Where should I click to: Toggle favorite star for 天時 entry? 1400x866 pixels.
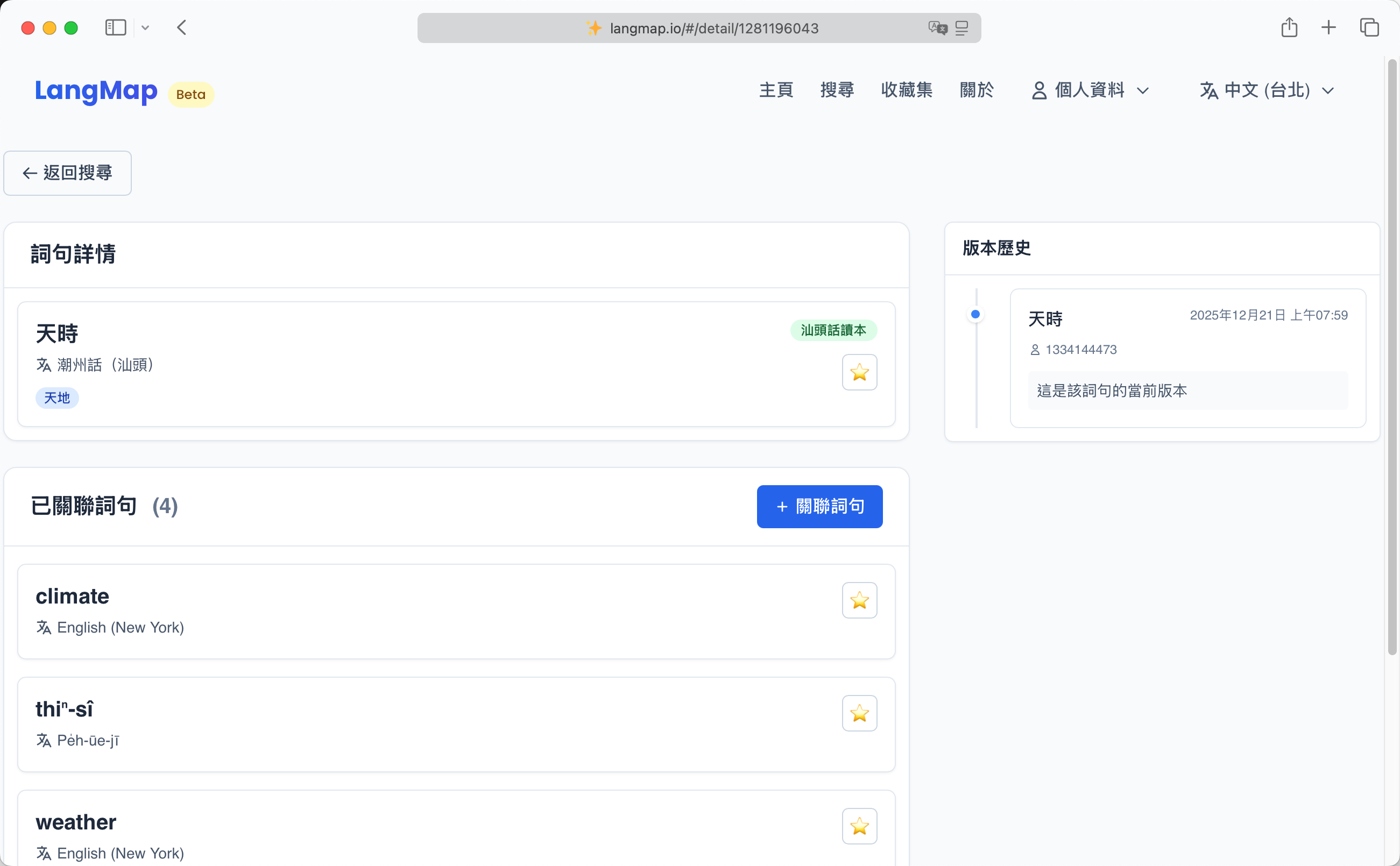click(859, 372)
